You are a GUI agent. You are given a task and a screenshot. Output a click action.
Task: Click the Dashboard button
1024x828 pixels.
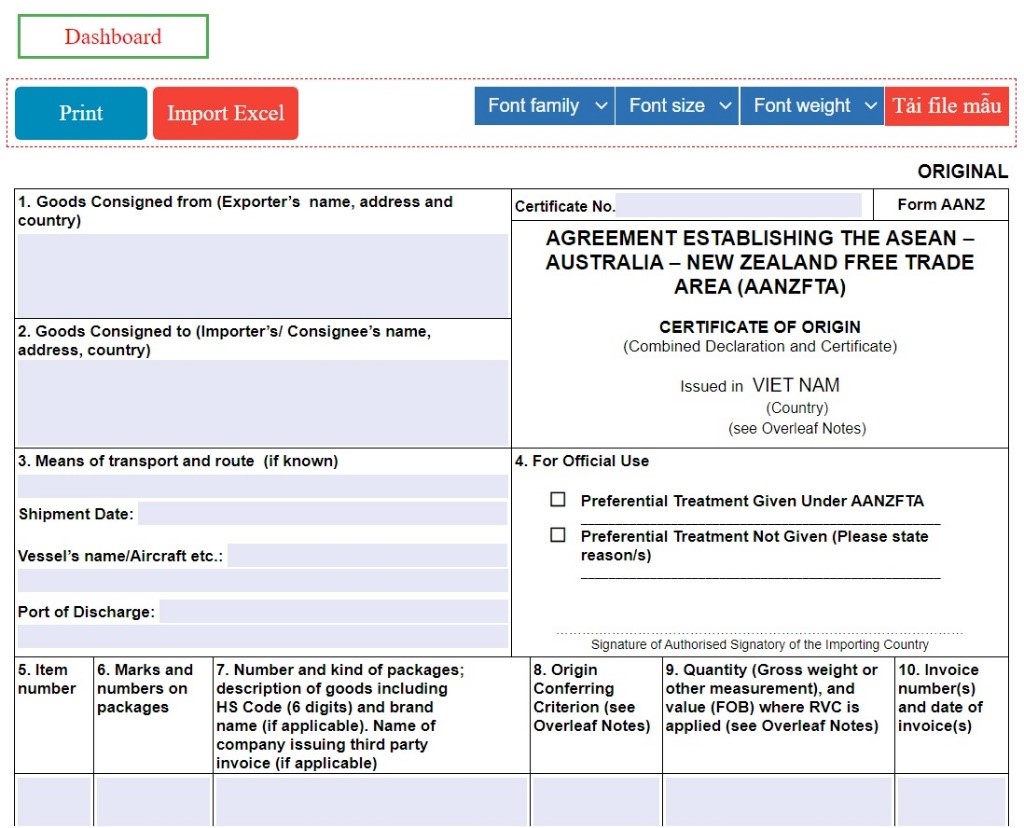point(113,37)
